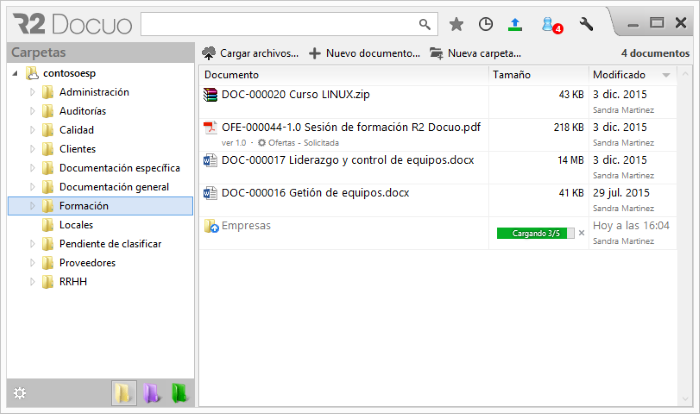Screen dimensions: 700x414
Task: Select the Calidad folder label
Action: click(x=76, y=130)
